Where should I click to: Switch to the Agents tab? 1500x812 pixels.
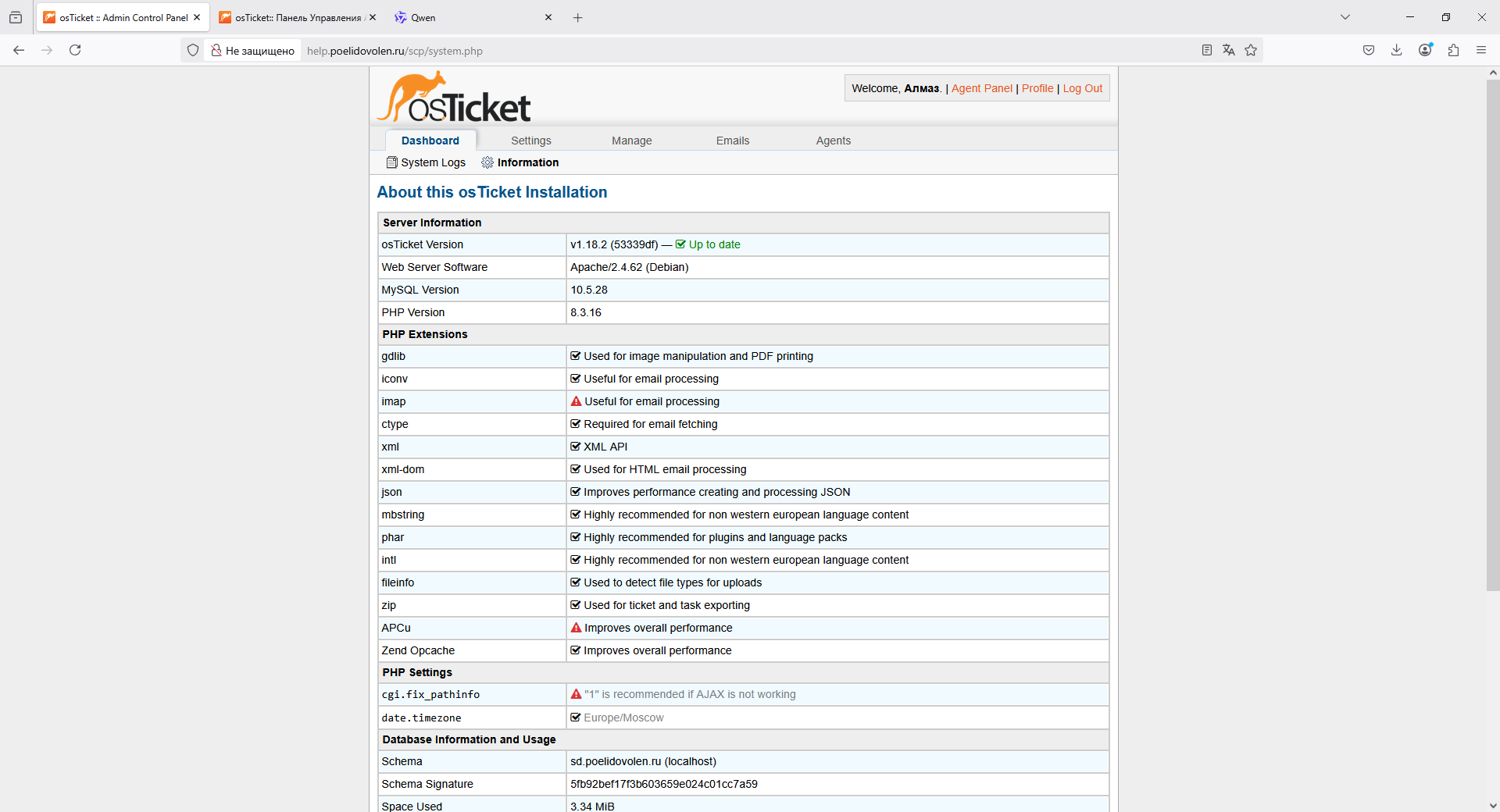833,141
